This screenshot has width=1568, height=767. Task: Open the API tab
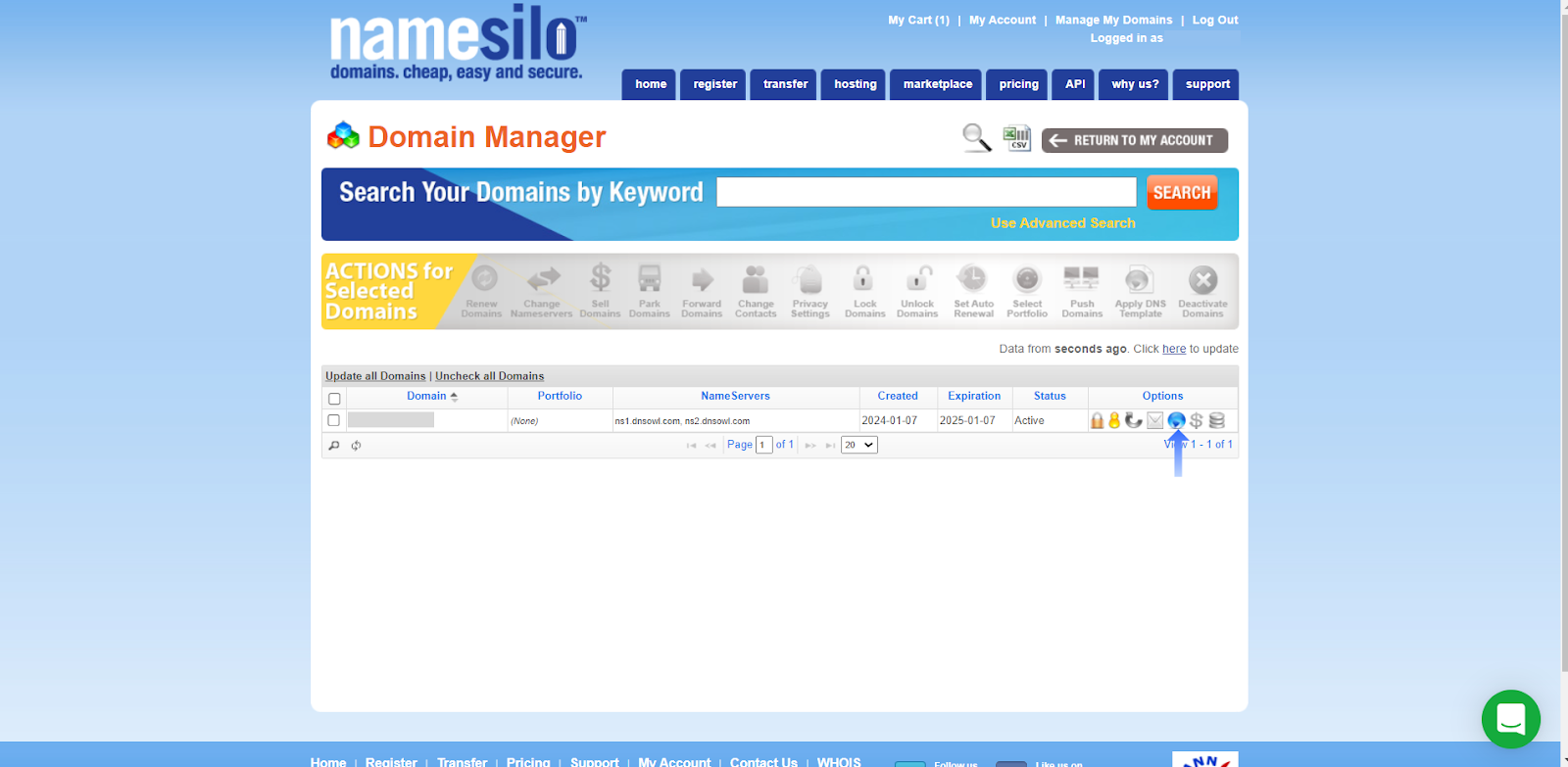(1075, 84)
